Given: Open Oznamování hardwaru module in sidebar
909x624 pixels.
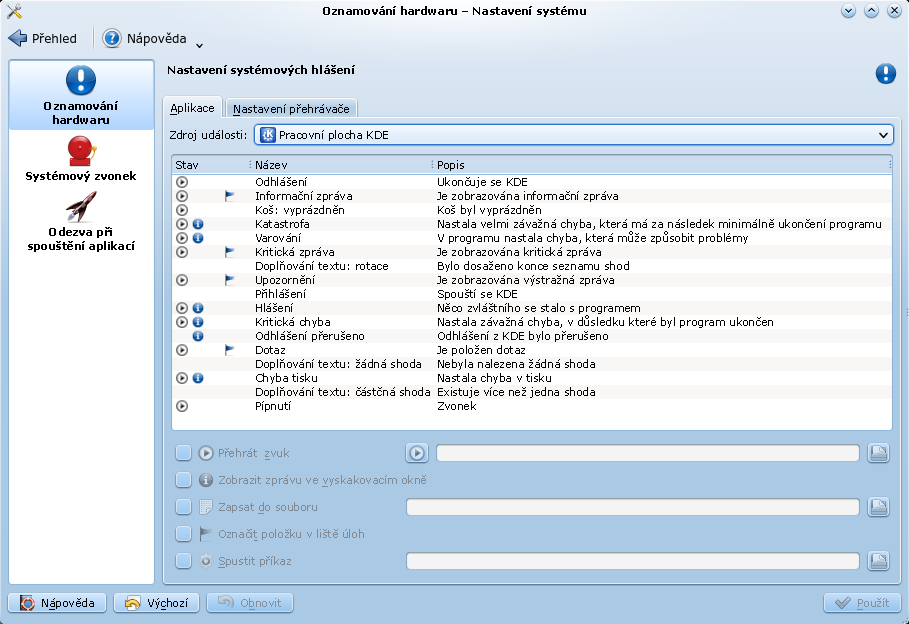Looking at the screenshot, I should pyautogui.click(x=81, y=95).
